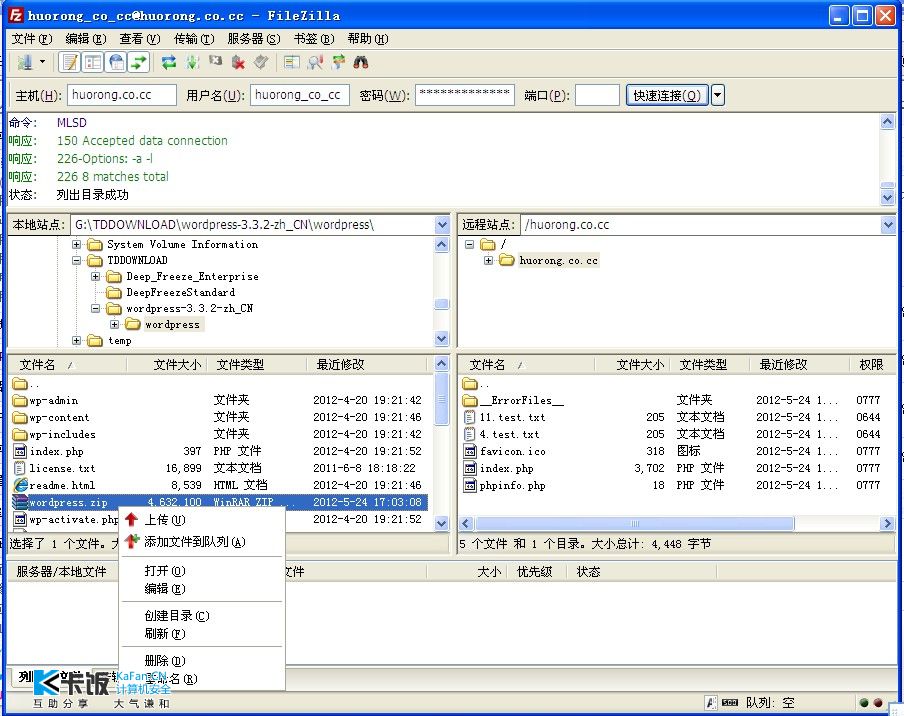The height and width of the screenshot is (716, 904).
Task: Search files with the binoculars icon
Action: click(x=361, y=62)
